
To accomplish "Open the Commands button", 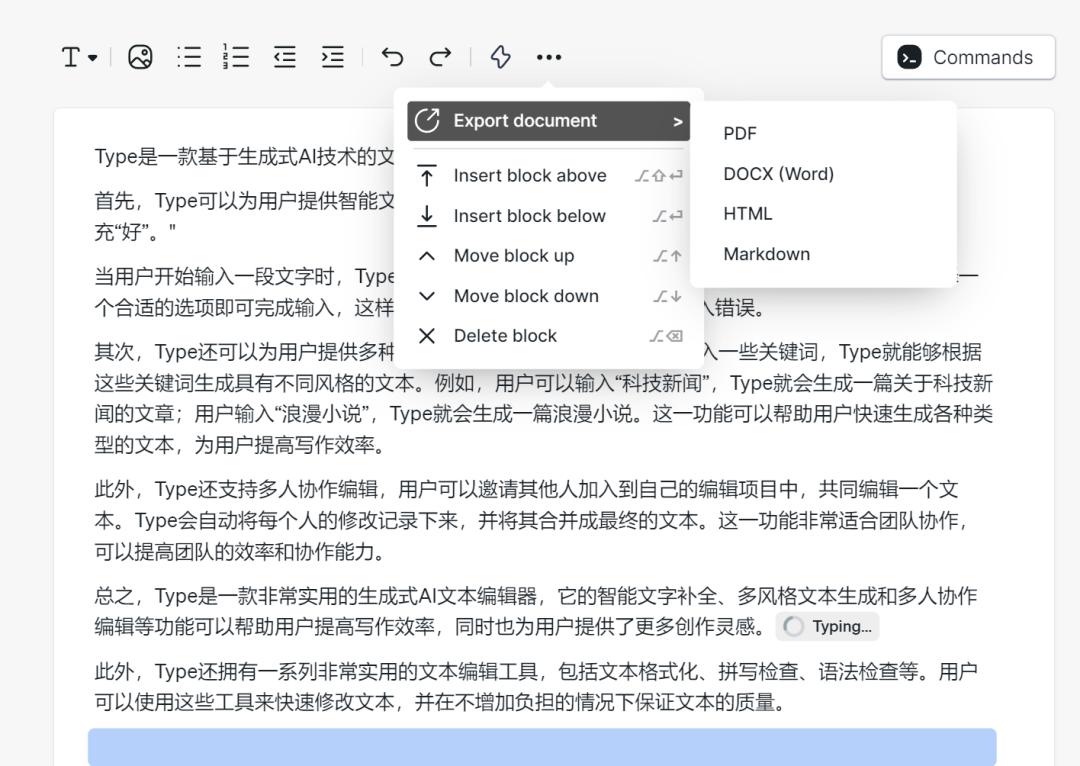I will [967, 57].
